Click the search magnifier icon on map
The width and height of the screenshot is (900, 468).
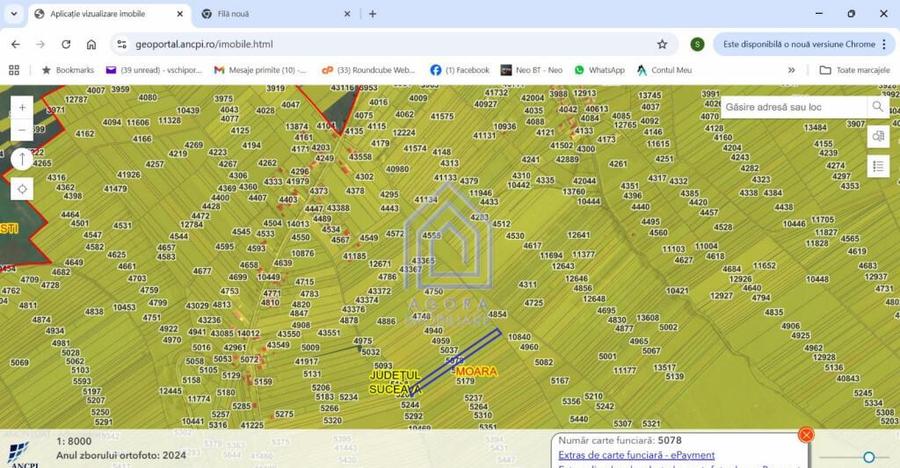(877, 107)
